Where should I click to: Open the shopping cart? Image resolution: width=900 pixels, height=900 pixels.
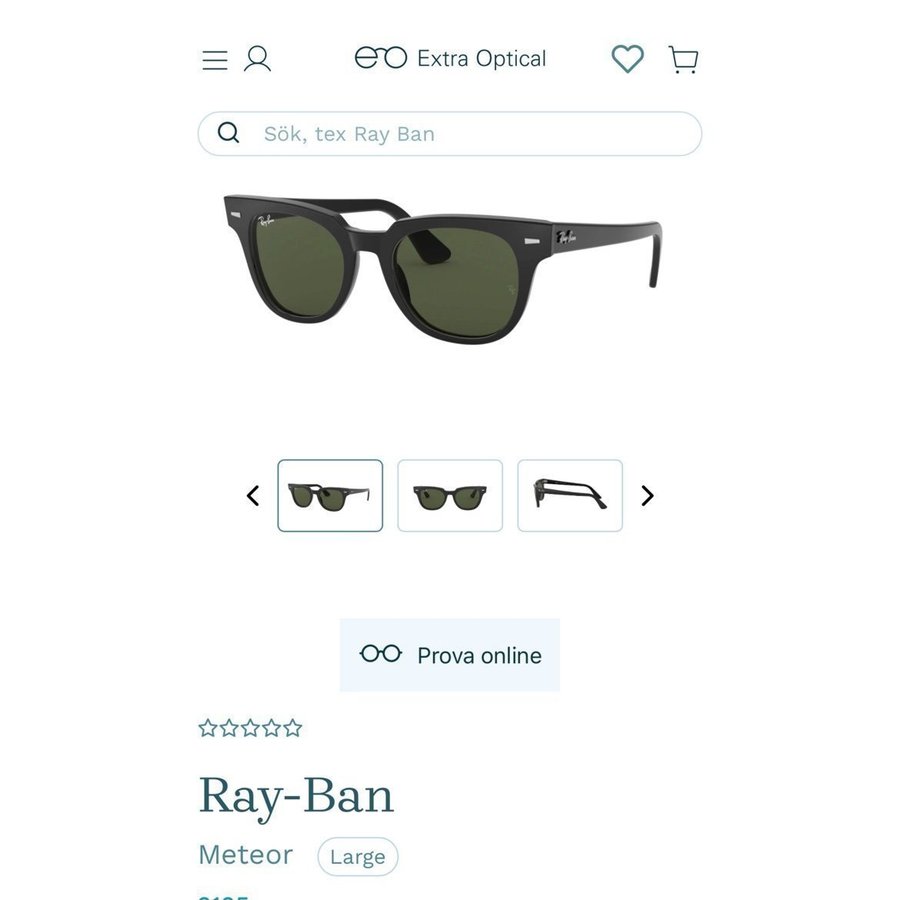[x=684, y=59]
